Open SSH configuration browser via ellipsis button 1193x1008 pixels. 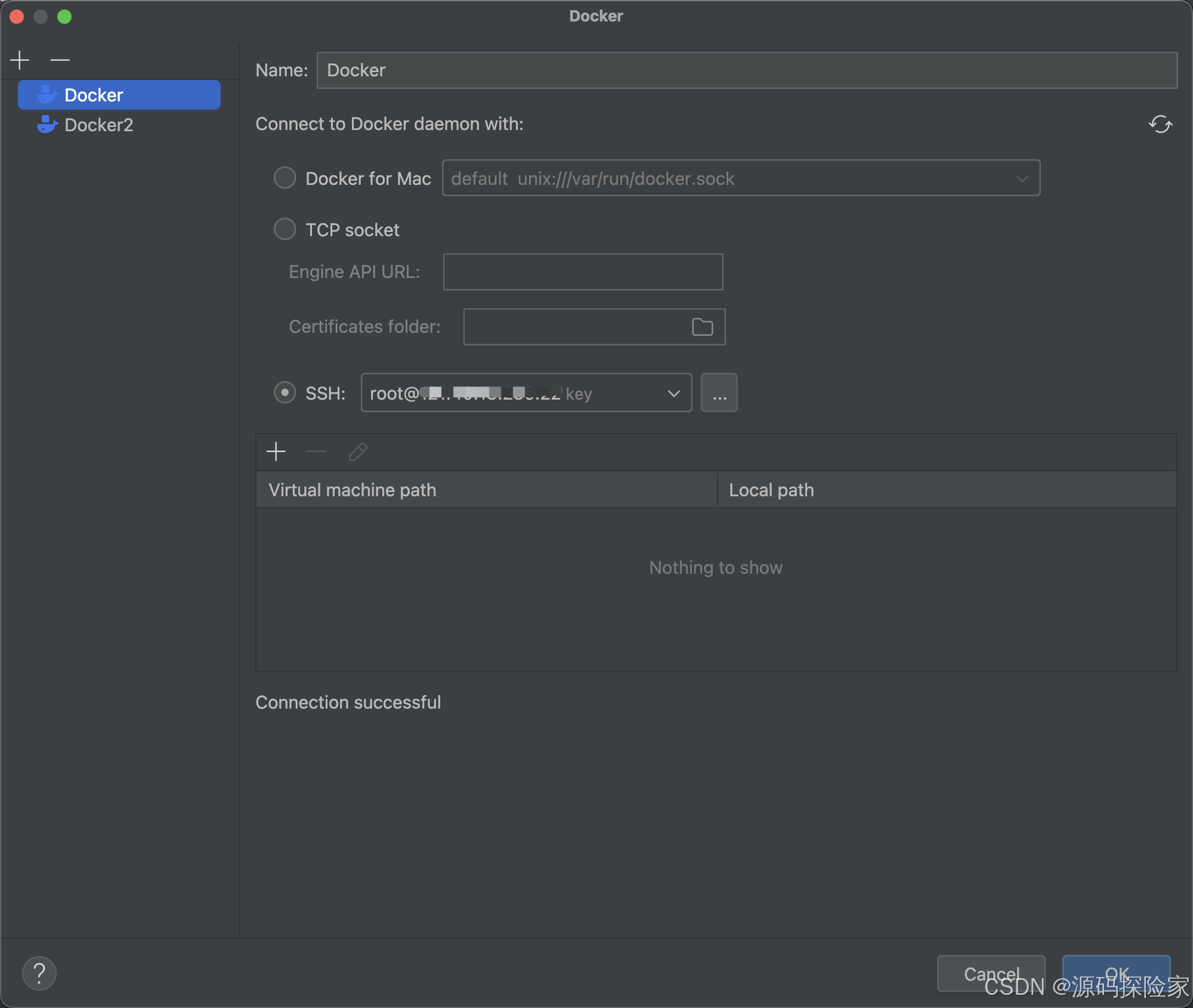719,392
